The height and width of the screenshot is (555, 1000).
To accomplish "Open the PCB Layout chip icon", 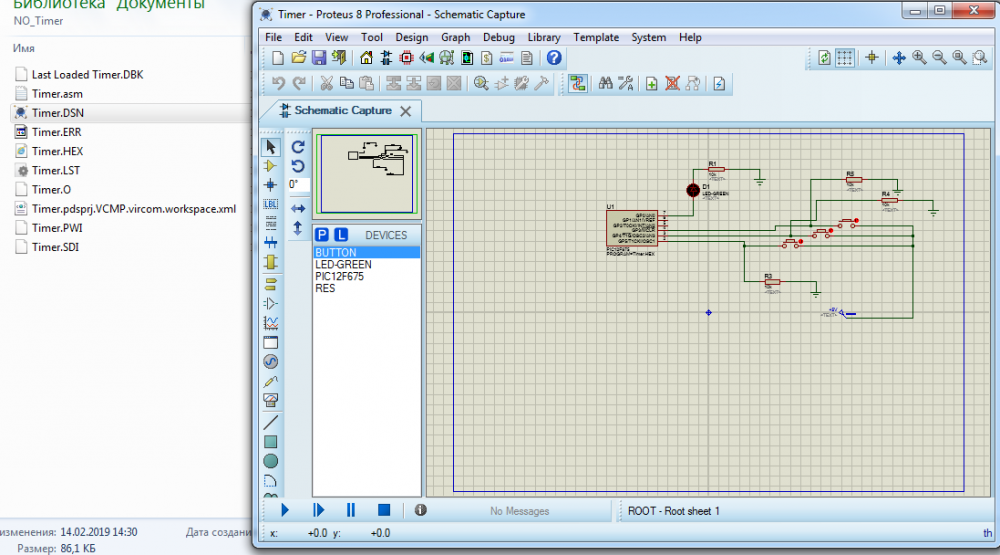I will (x=406, y=58).
